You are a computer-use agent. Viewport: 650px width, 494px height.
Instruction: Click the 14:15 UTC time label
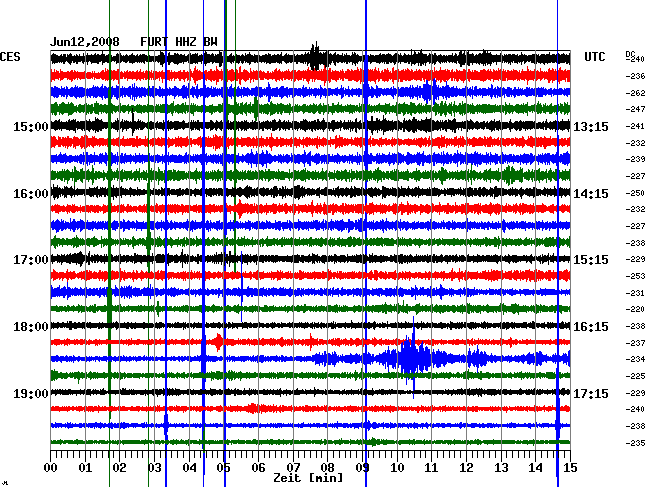point(591,194)
